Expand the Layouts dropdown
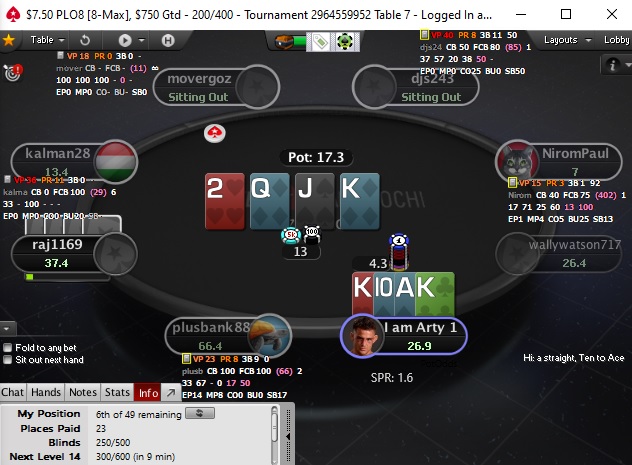The image size is (632, 465). click(567, 40)
